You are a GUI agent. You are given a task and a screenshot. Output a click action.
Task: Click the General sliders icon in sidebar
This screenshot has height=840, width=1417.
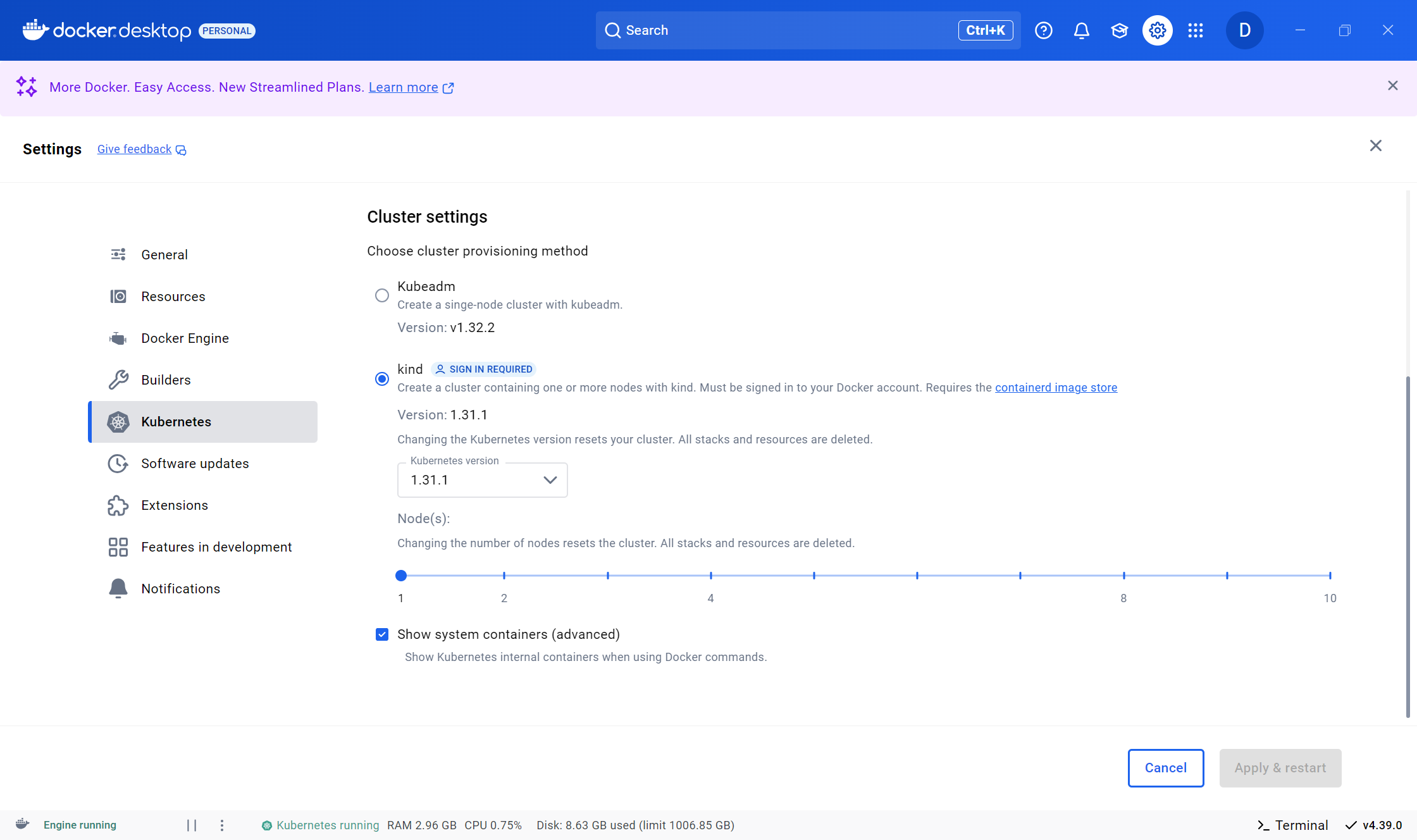(x=118, y=254)
